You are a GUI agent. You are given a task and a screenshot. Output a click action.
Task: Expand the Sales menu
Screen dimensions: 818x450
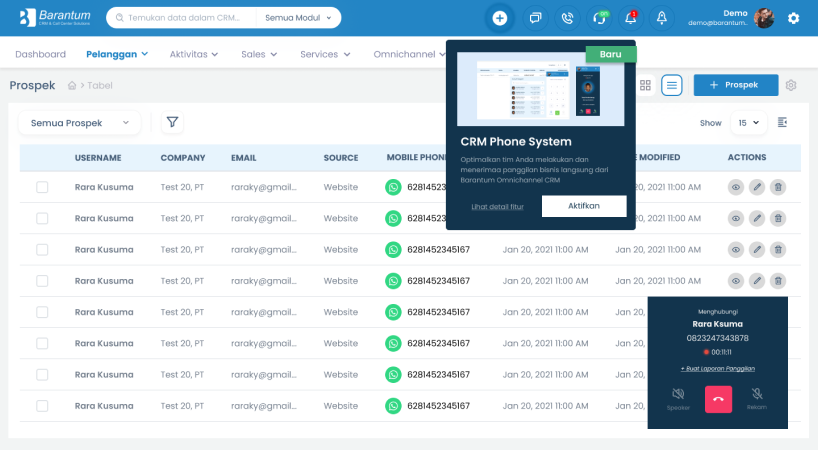click(x=259, y=54)
